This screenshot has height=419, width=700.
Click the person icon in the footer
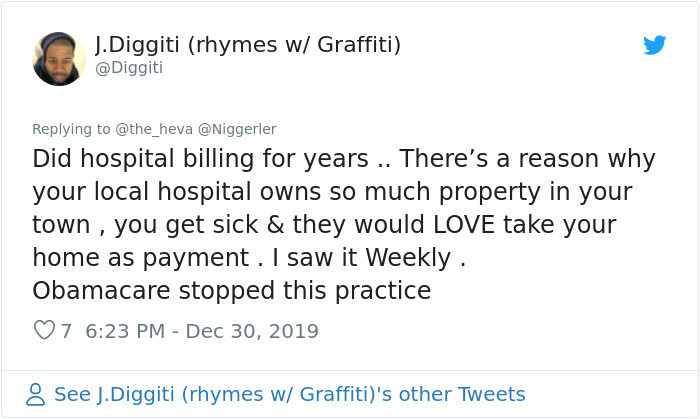(x=35, y=394)
